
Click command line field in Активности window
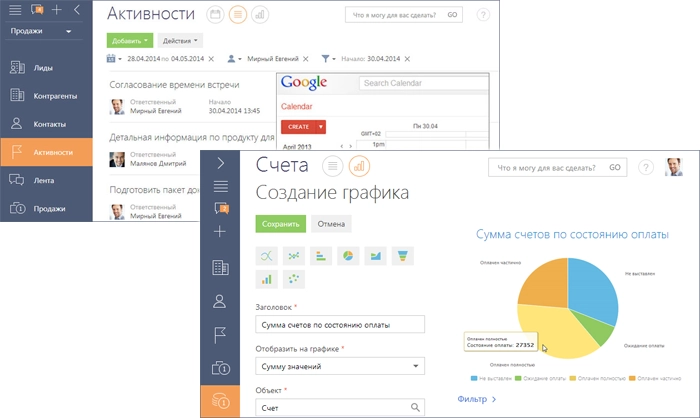(x=395, y=15)
